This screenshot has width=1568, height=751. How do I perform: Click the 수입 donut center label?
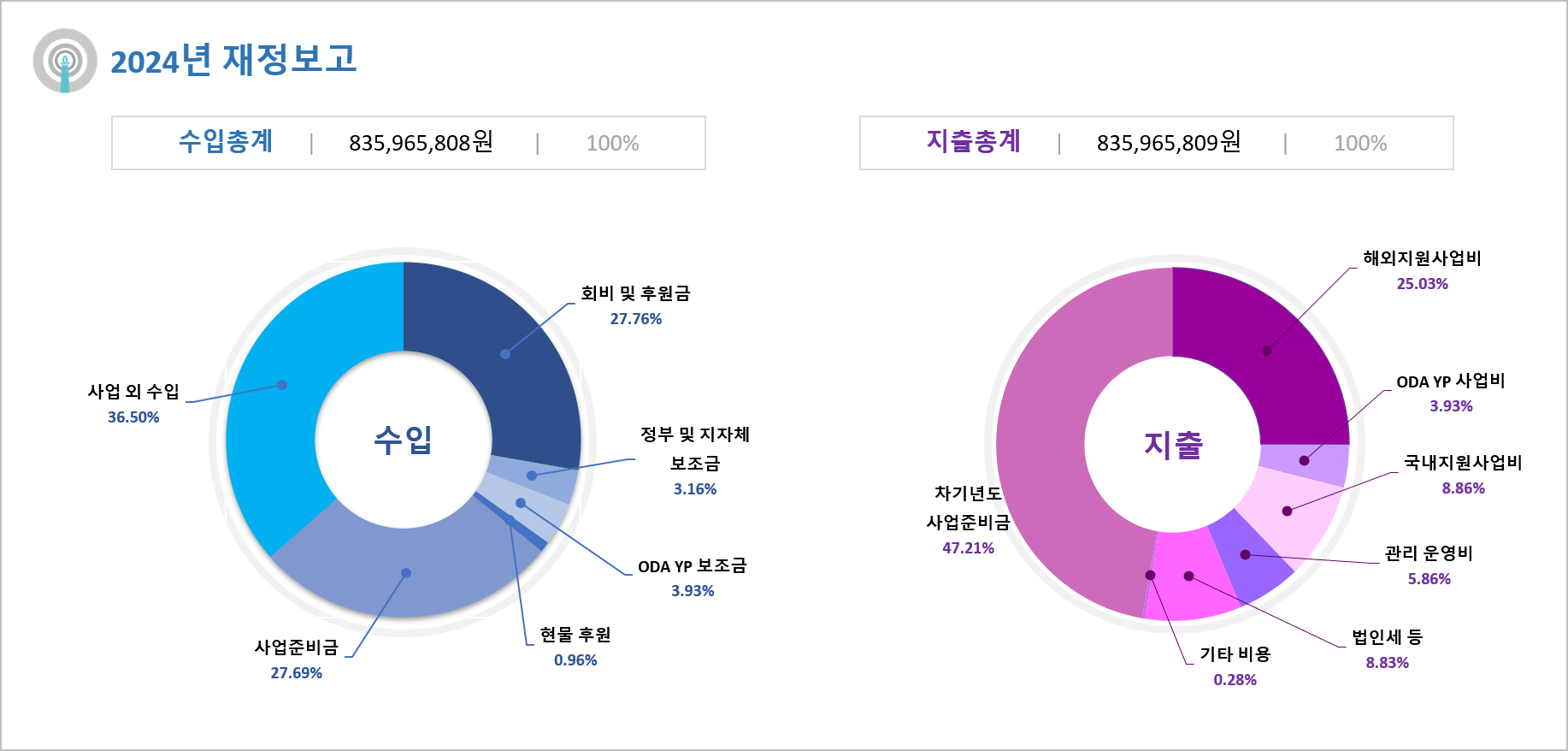pos(404,440)
